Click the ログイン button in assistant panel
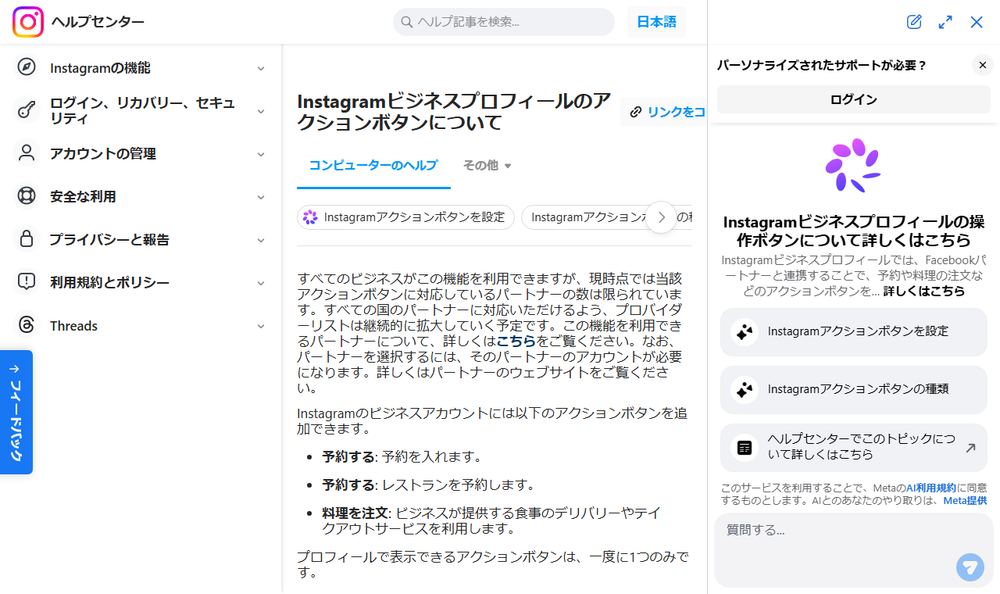This screenshot has width=1000, height=594. 853,100
